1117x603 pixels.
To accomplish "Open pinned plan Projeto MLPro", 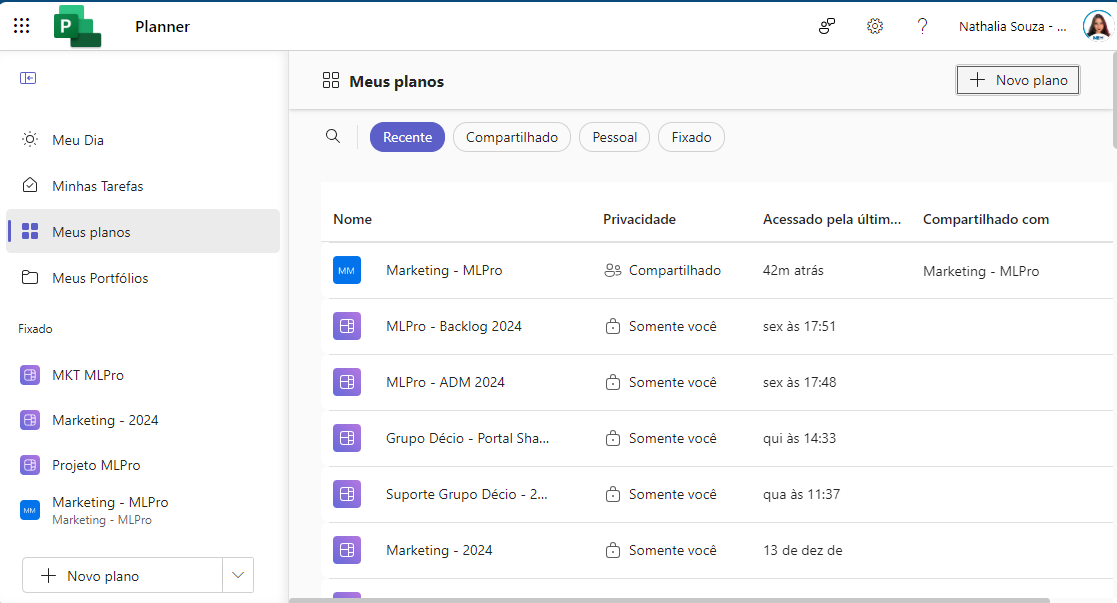I will 96,465.
